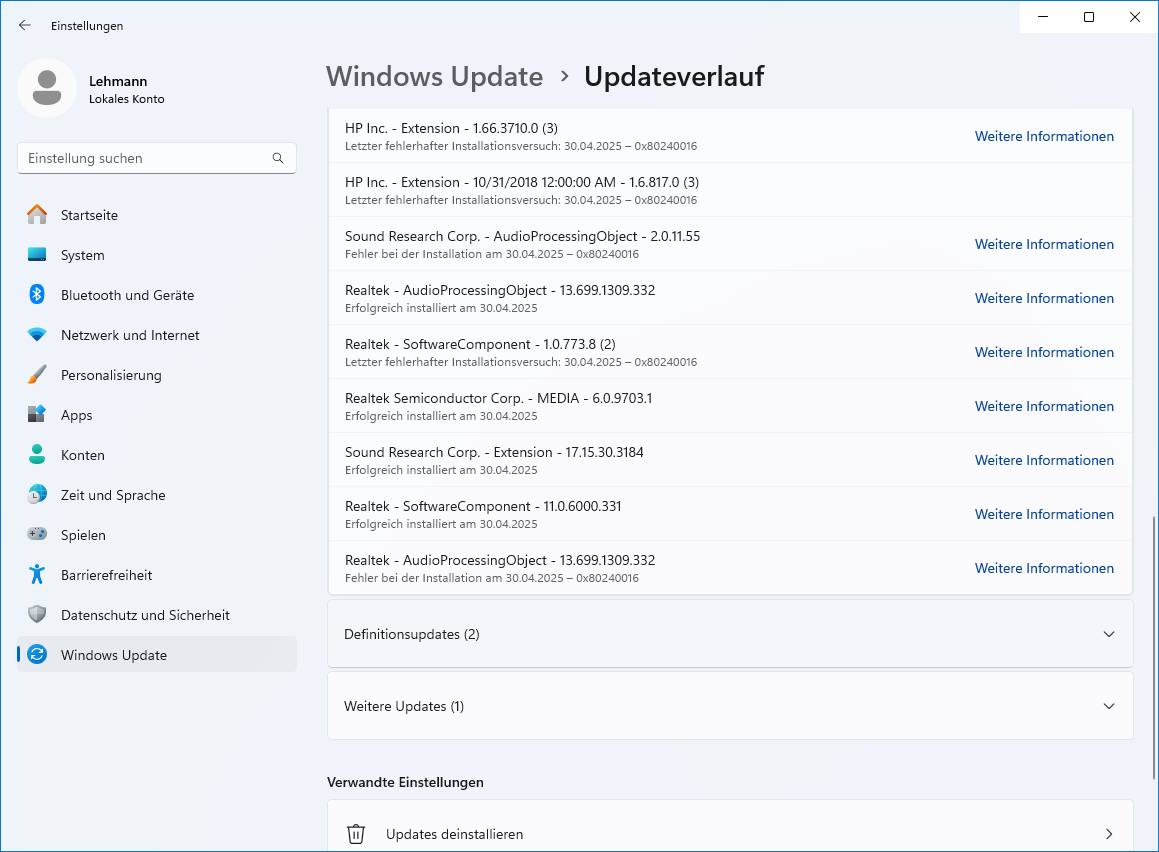
Task: Select Netzwerk und Internet in the sidebar
Action: point(157,335)
